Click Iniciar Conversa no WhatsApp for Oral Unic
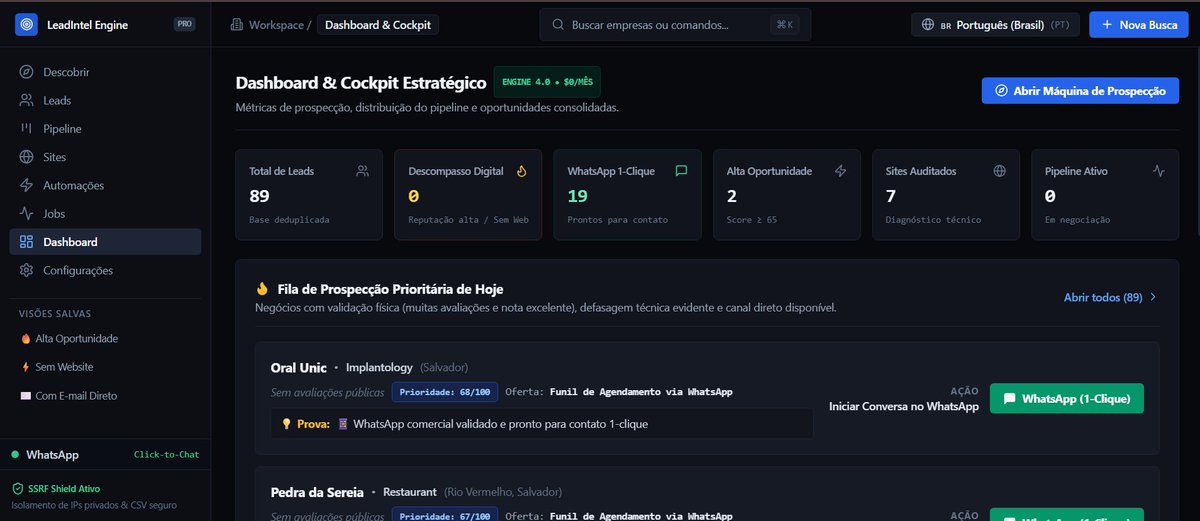1200x521 pixels. pos(904,406)
